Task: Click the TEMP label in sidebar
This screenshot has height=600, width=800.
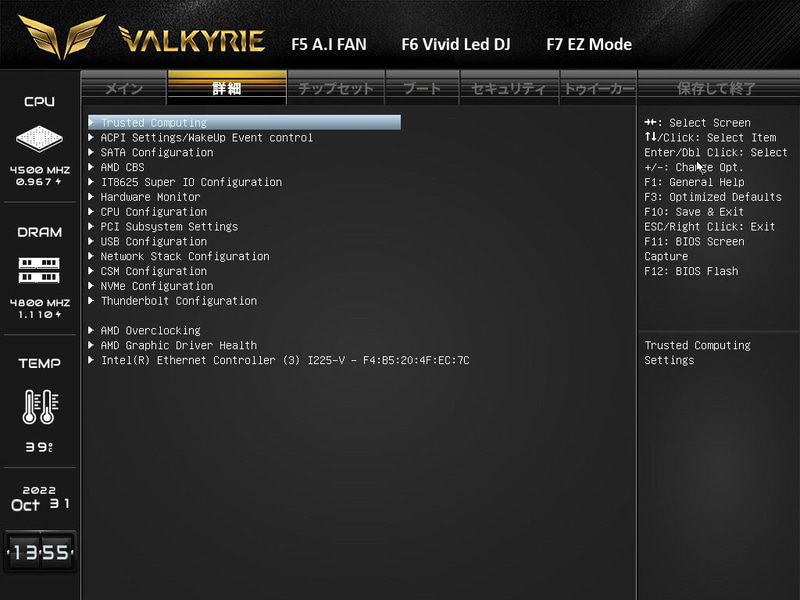Action: 39,363
